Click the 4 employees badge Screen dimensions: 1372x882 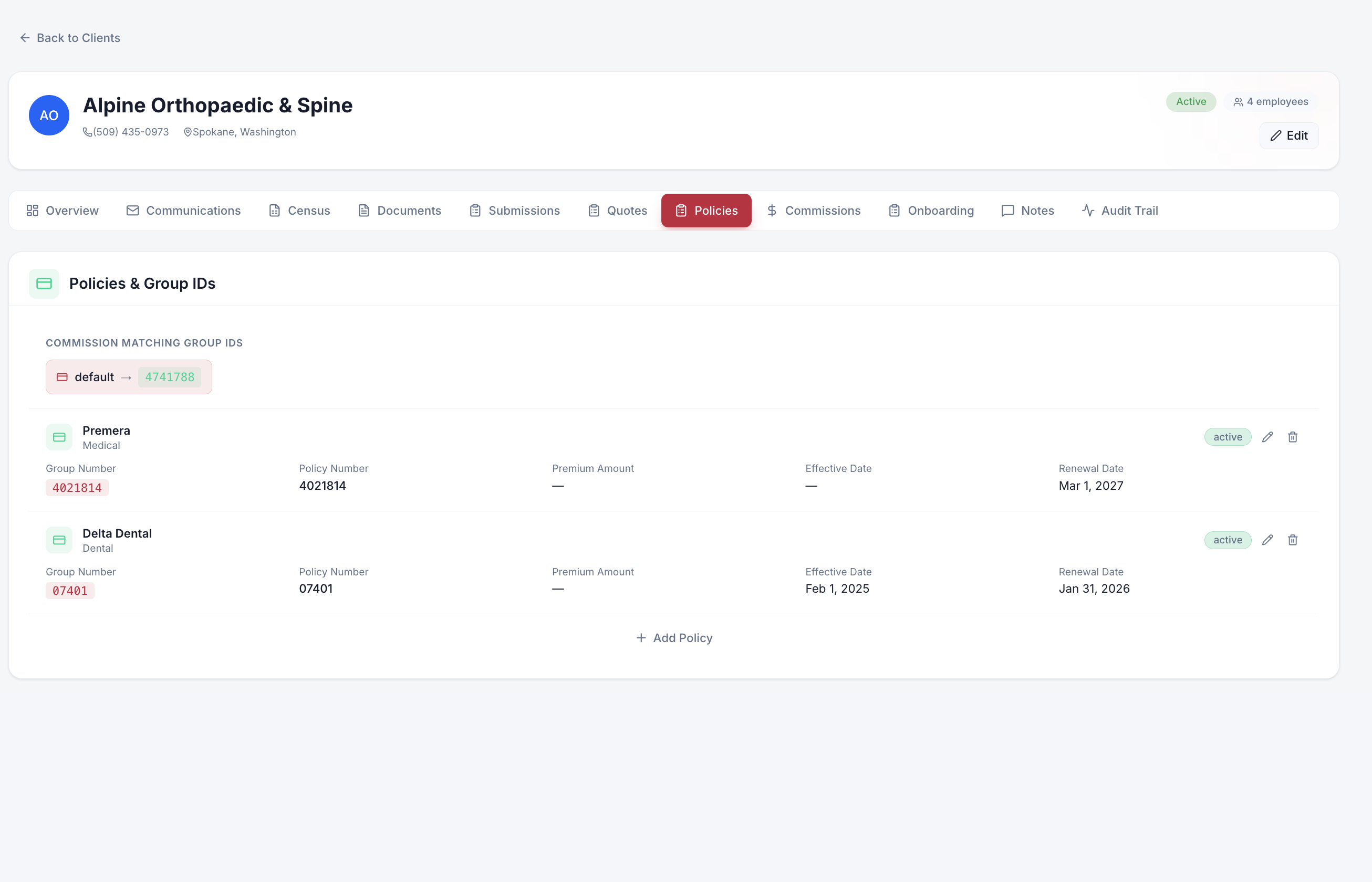point(1271,102)
